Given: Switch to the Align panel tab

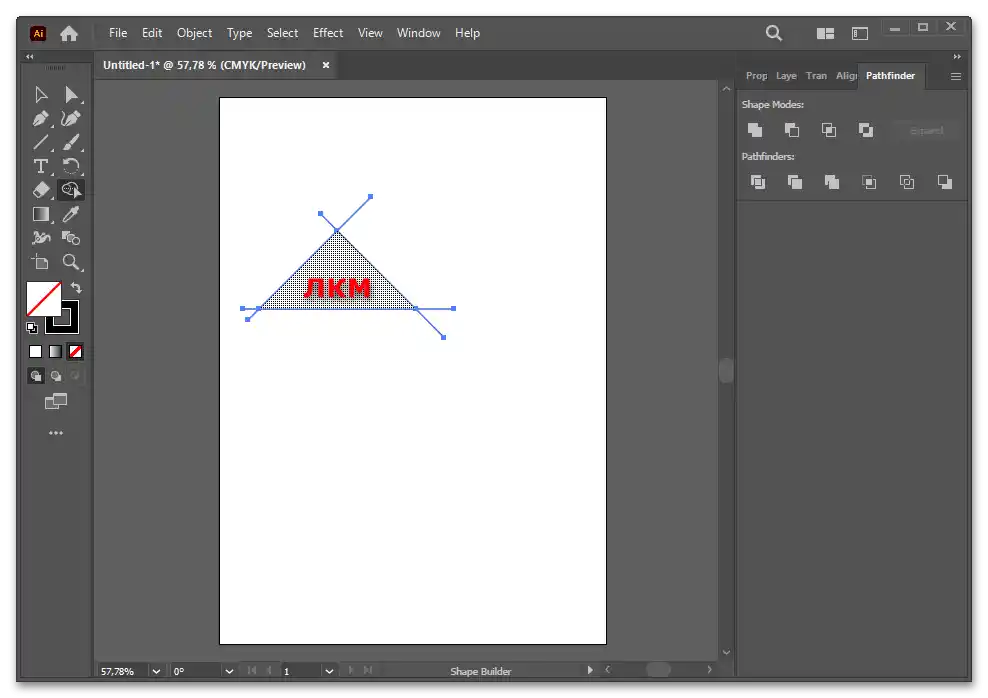Looking at the screenshot, I should [846, 76].
